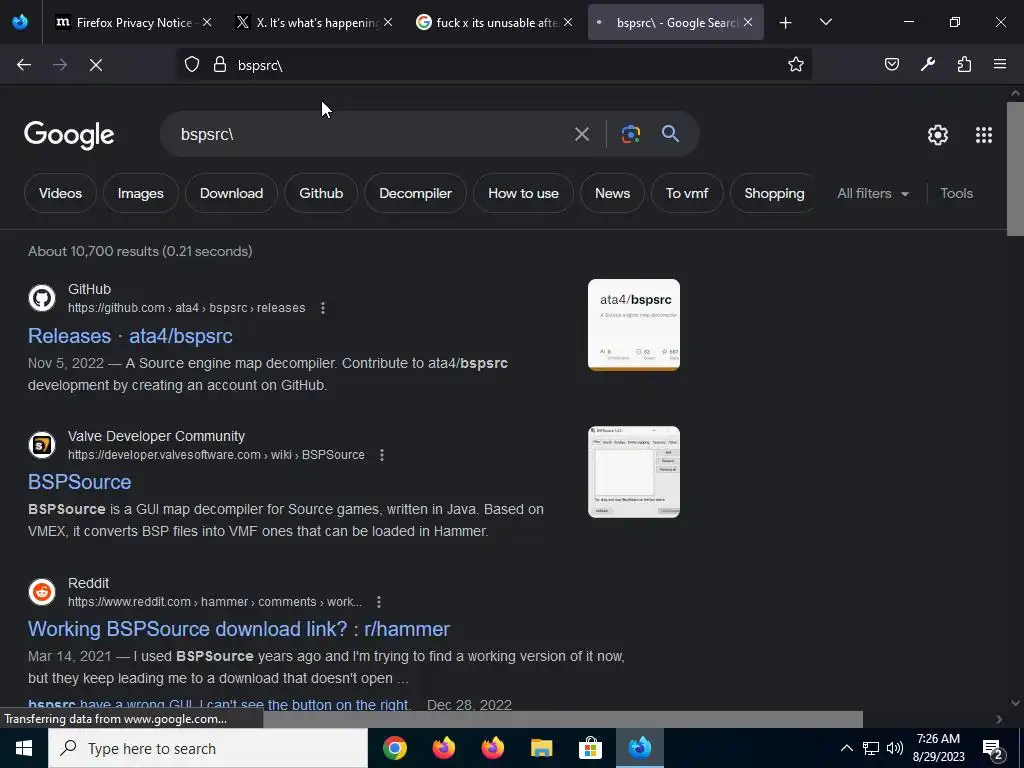Select the Github filter chip
1024x768 pixels.
pyautogui.click(x=321, y=193)
